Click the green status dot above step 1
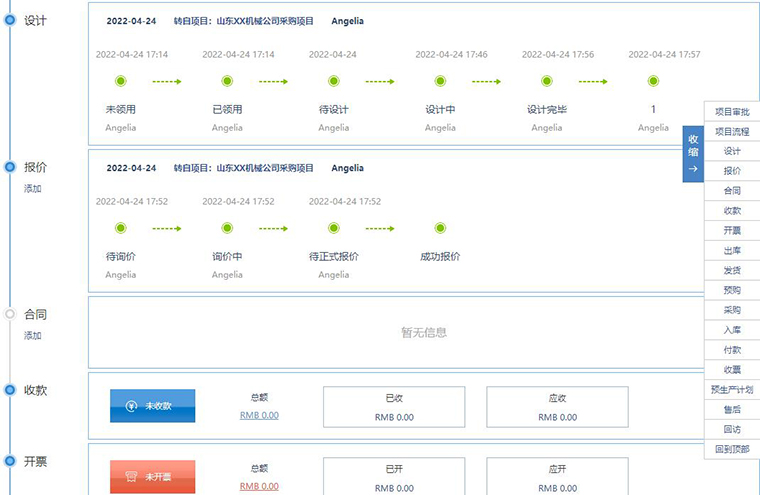This screenshot has height=495, width=760. pyautogui.click(x=653, y=81)
